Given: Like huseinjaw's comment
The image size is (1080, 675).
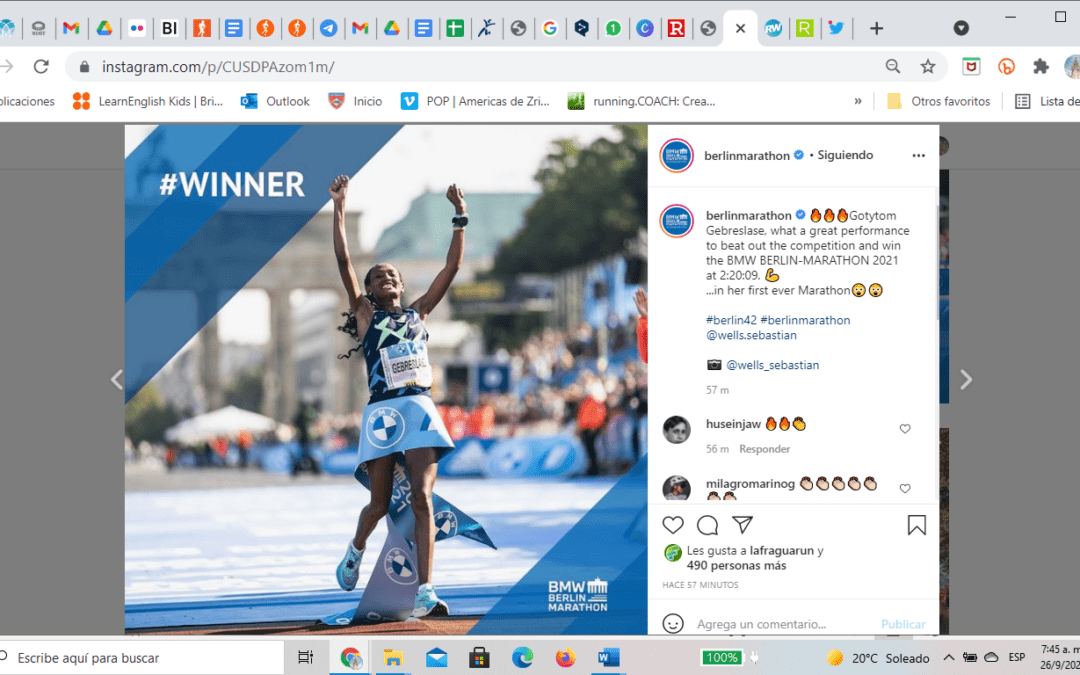Looking at the screenshot, I should point(905,429).
